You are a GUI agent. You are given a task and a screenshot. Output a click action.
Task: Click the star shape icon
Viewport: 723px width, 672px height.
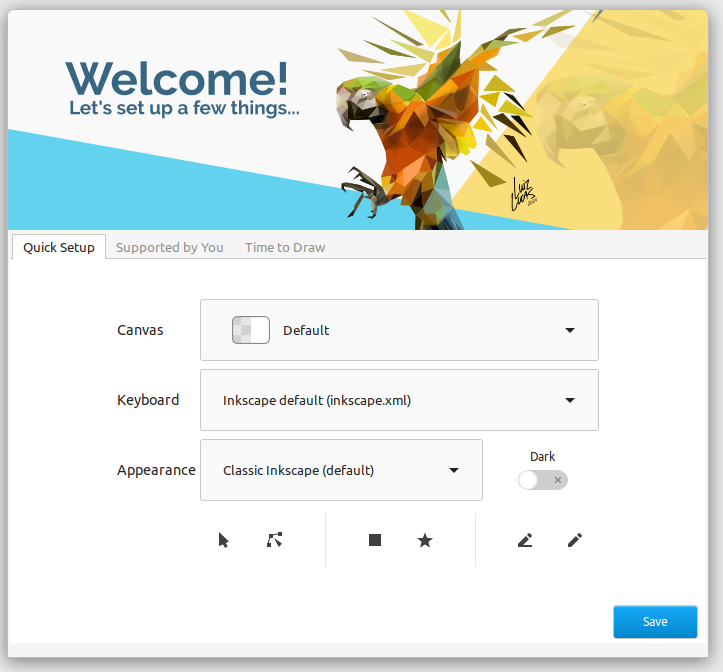(425, 540)
